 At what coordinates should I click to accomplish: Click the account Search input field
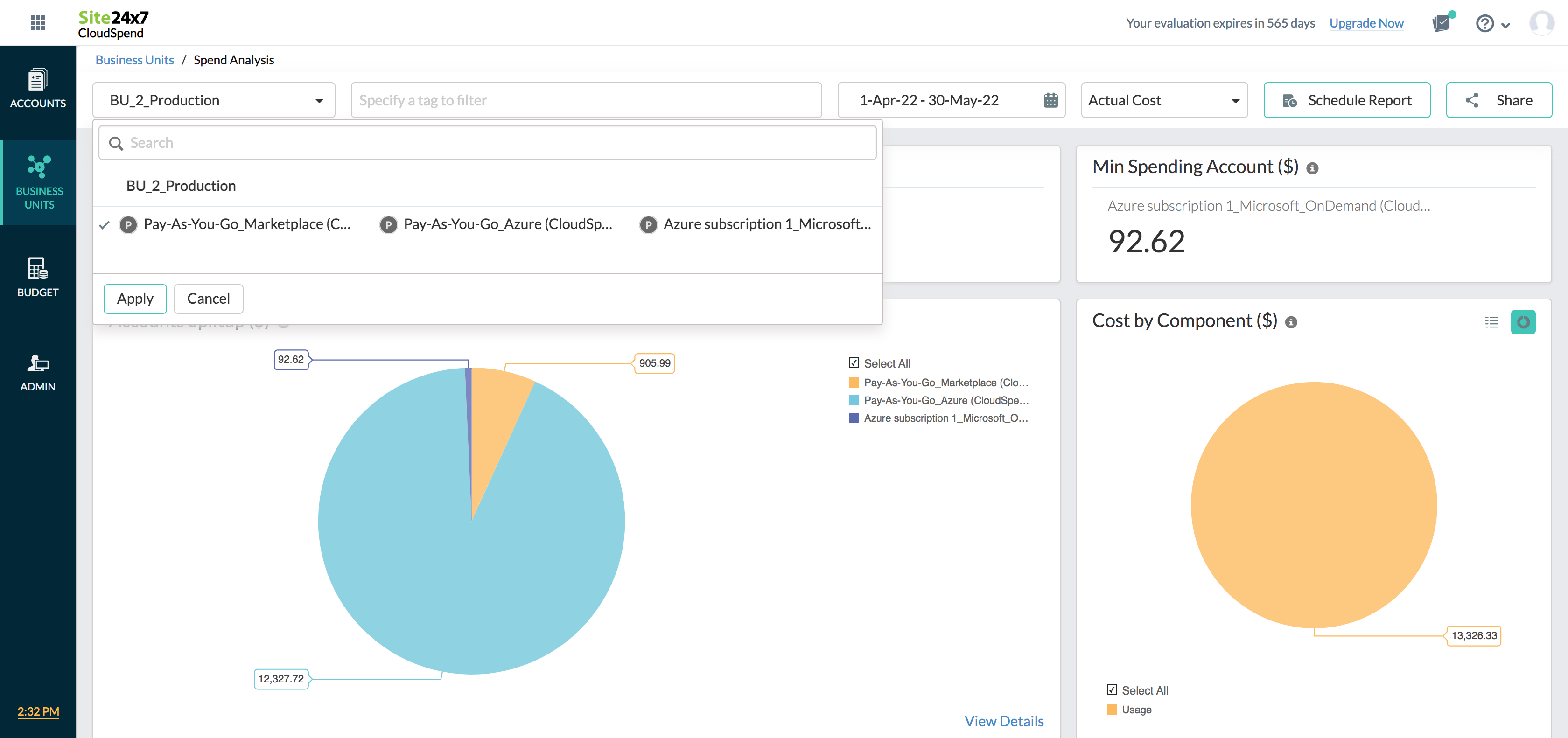[487, 143]
